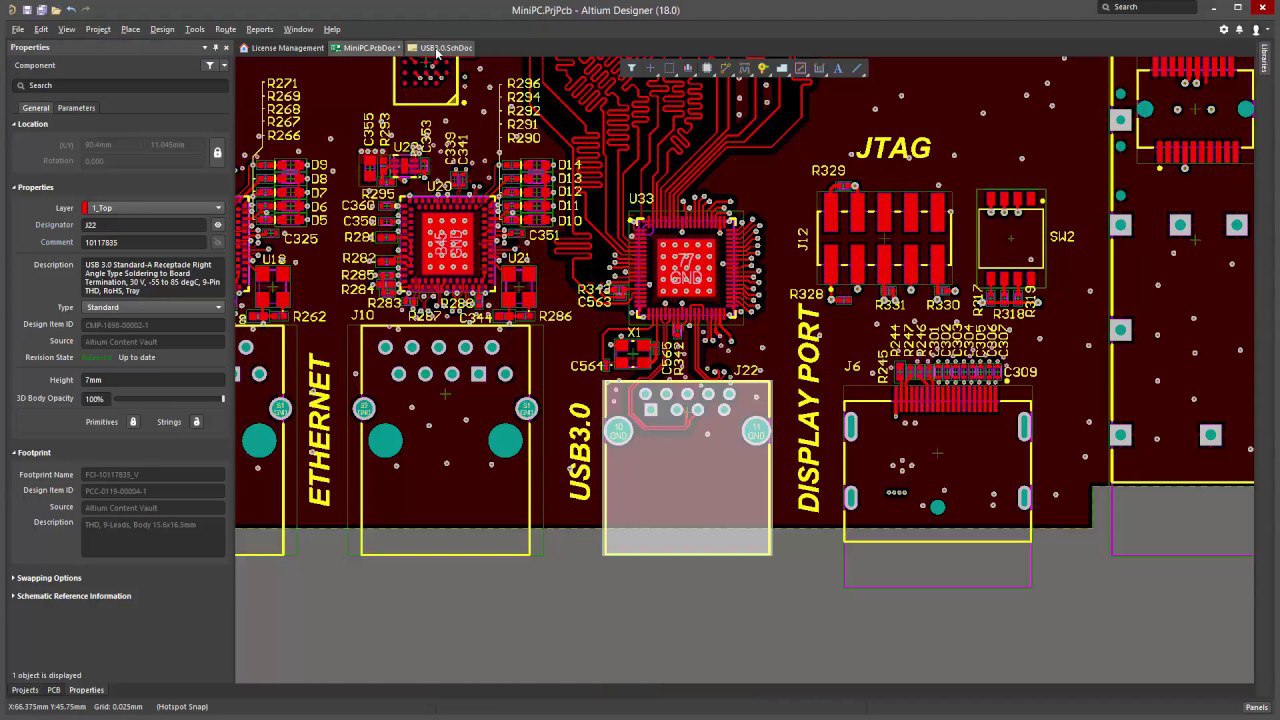Switch to MiniPC.PcbDoc document tab

coord(366,48)
